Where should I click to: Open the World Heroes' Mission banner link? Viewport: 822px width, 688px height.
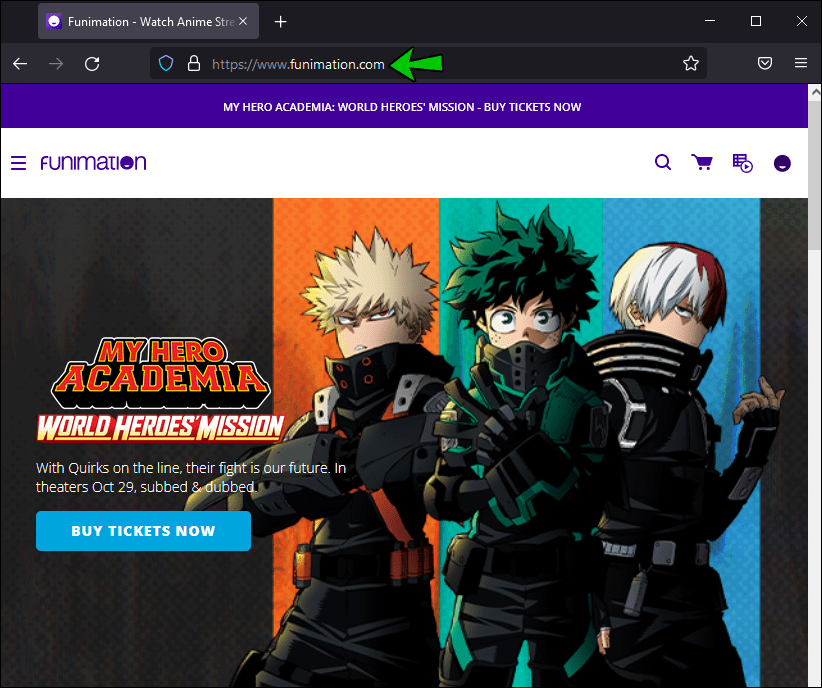402,106
